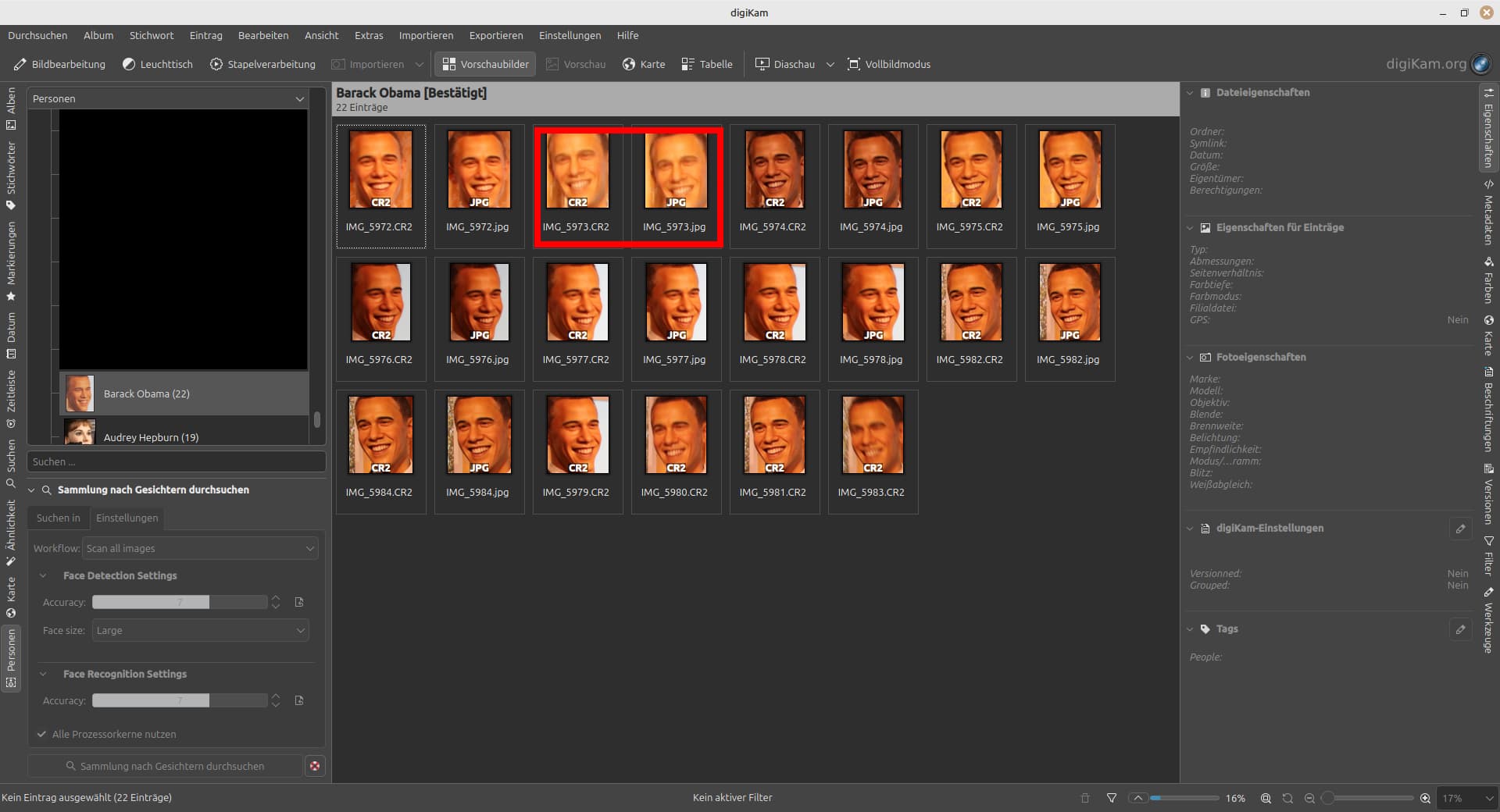
Task: Open the Diaschau dropdown arrow
Action: pos(830,64)
